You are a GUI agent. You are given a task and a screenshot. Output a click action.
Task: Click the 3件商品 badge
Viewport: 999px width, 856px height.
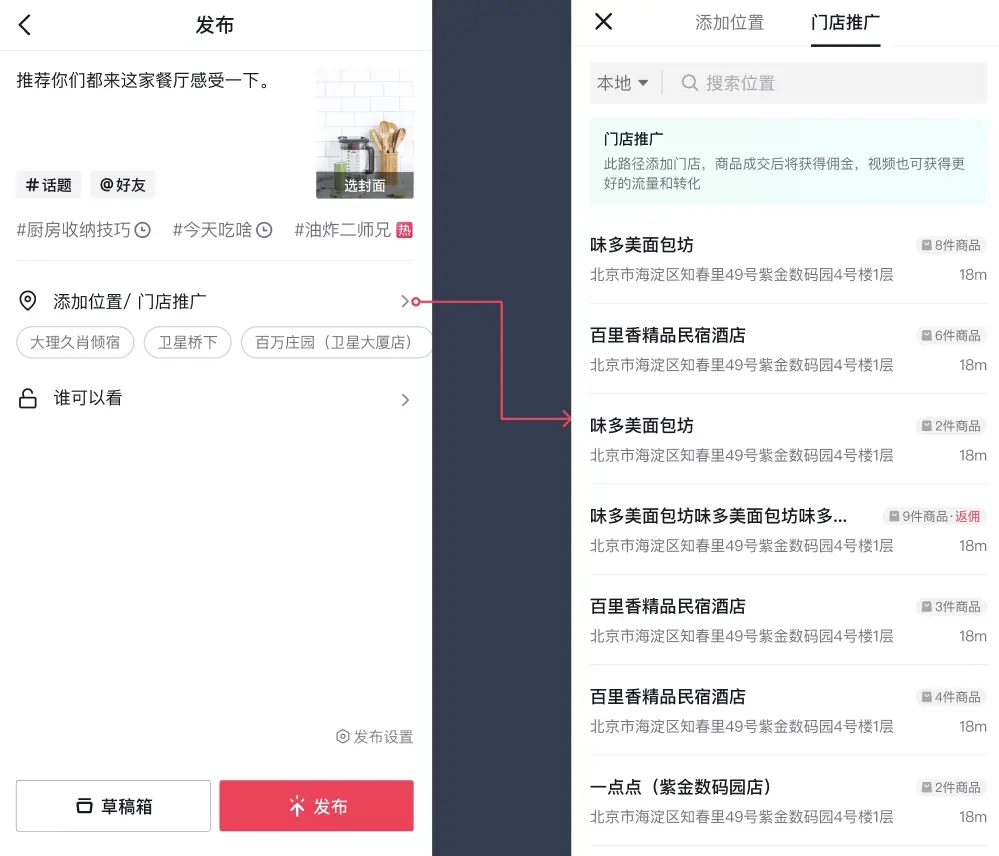pos(951,607)
